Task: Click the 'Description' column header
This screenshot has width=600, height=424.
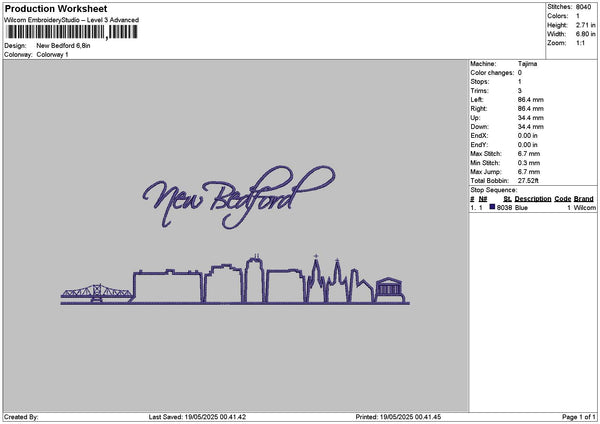Action: click(x=533, y=199)
